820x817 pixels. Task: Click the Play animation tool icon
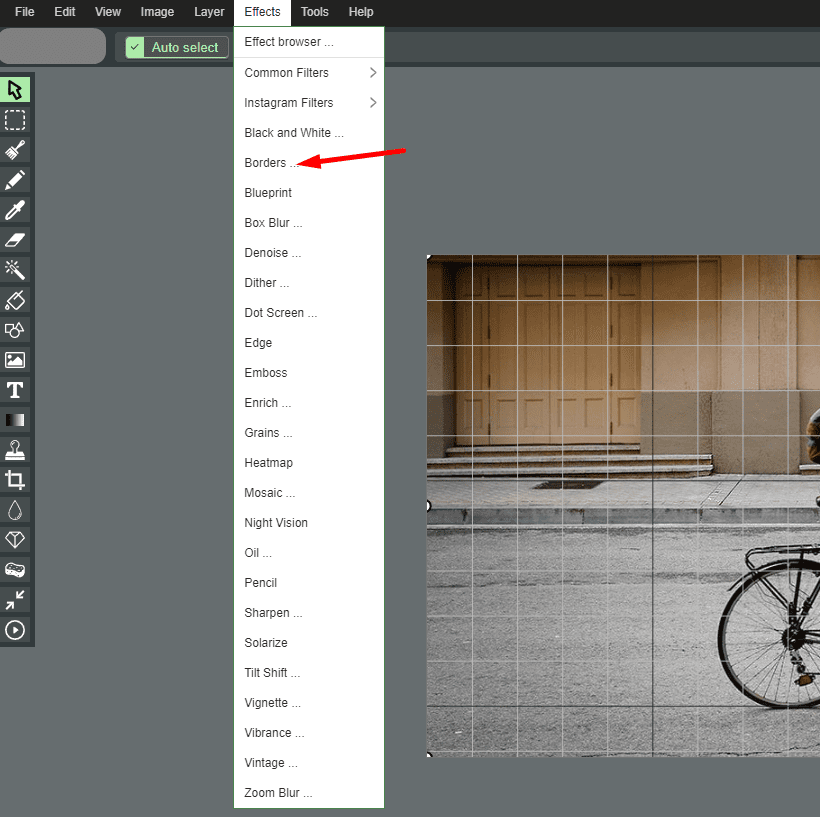pyautogui.click(x=15, y=630)
